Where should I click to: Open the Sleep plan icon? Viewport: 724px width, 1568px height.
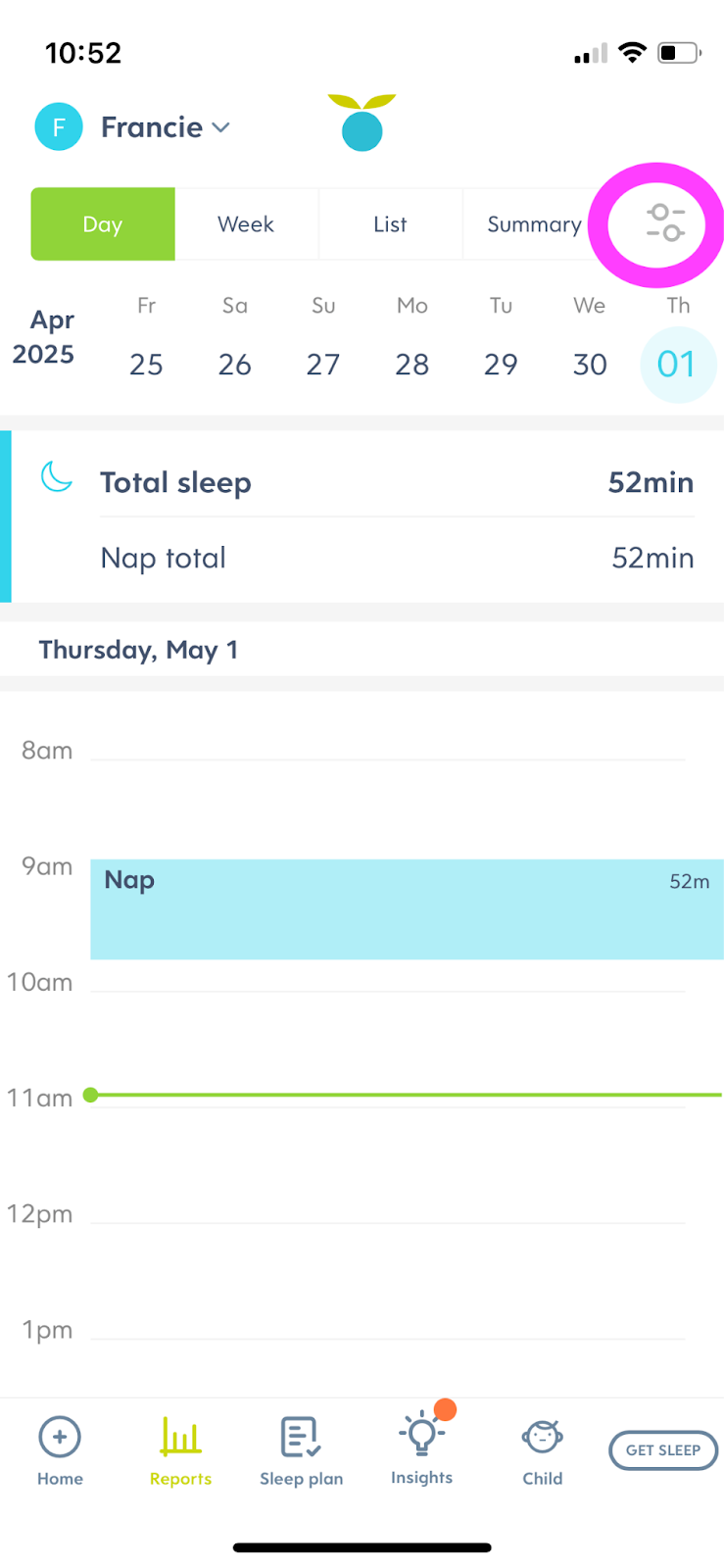pyautogui.click(x=301, y=1438)
